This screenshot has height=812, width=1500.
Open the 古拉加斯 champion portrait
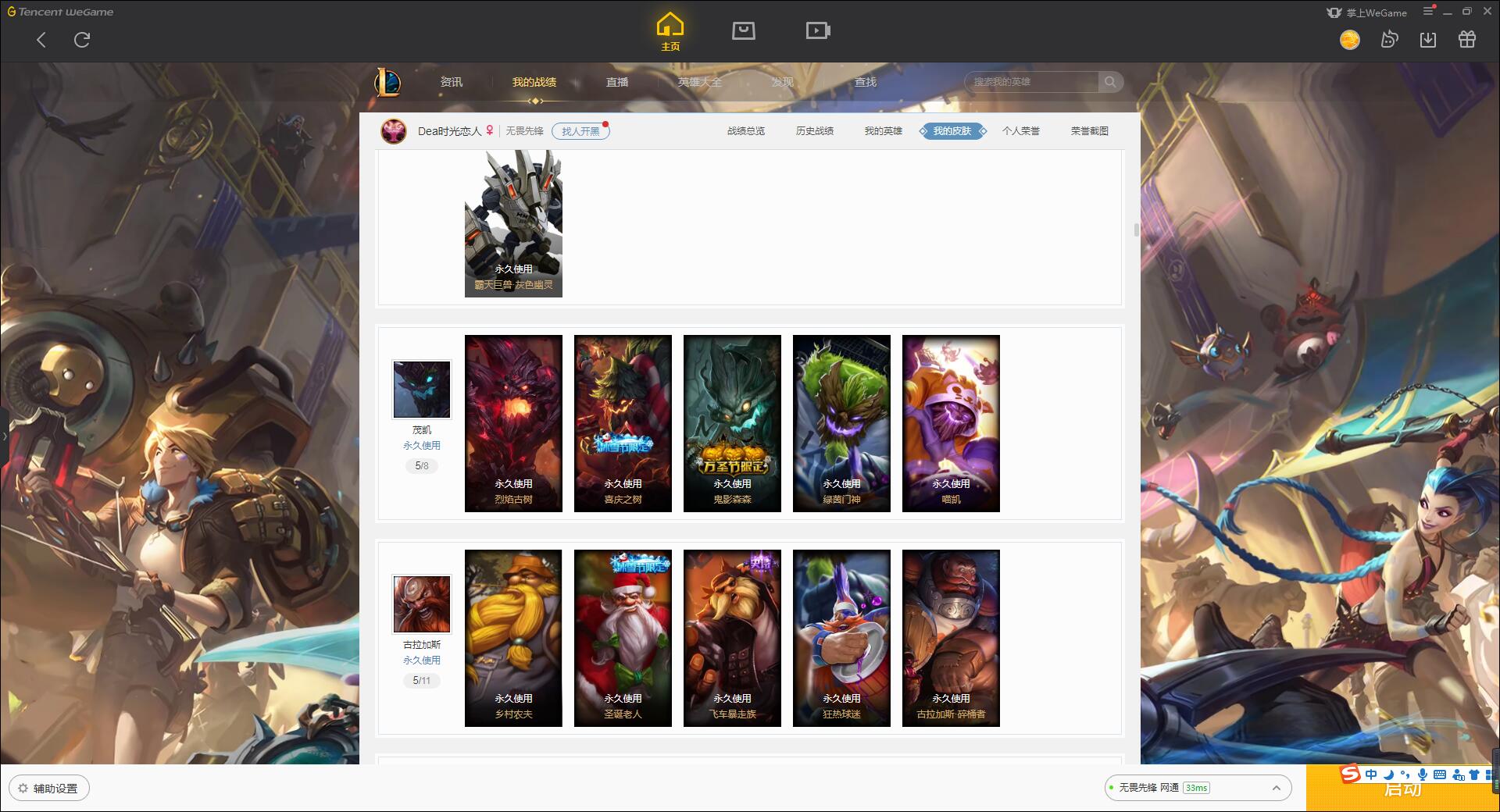coord(422,604)
